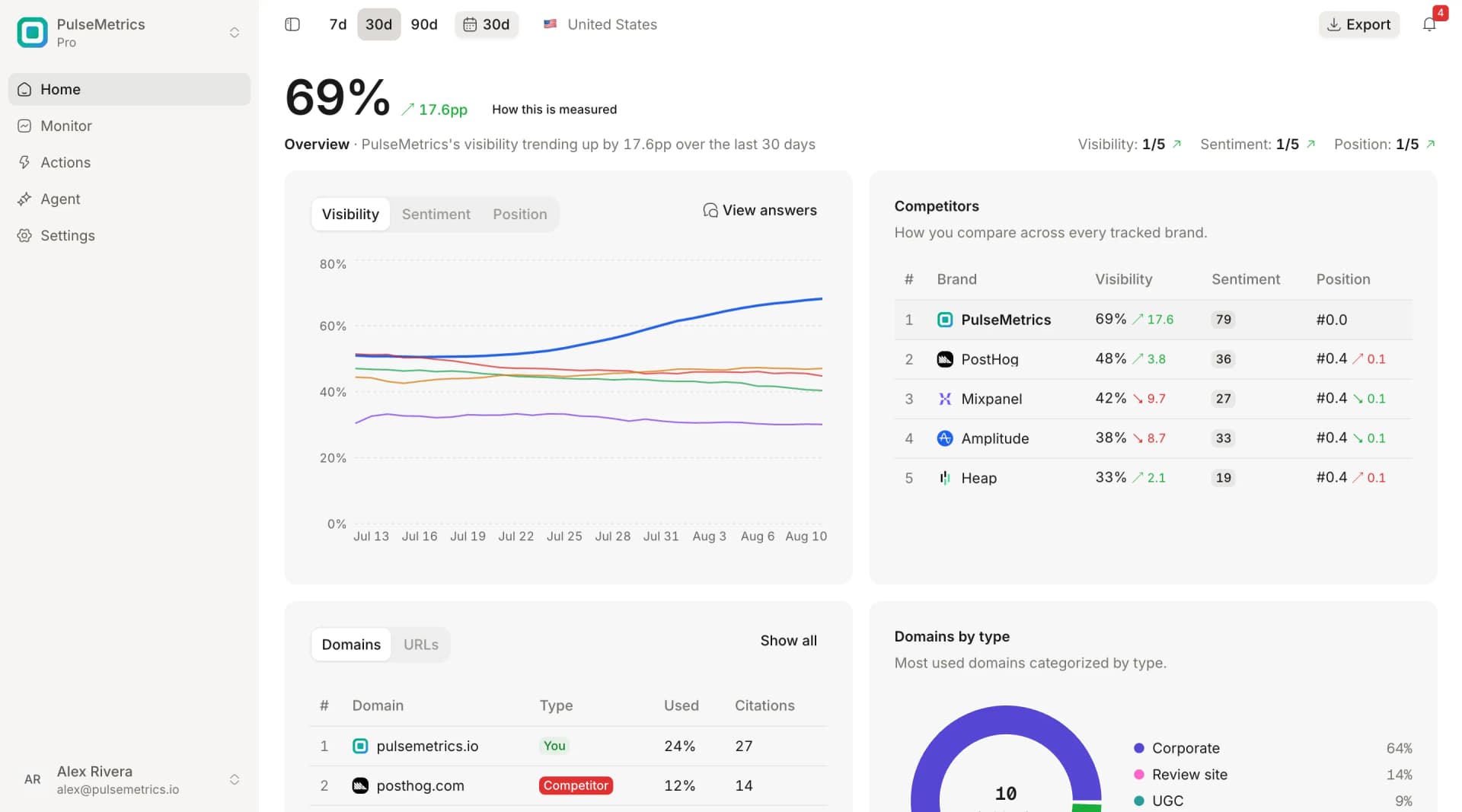The image size is (1462, 812).
Task: Click the United States flag icon
Action: click(x=550, y=24)
